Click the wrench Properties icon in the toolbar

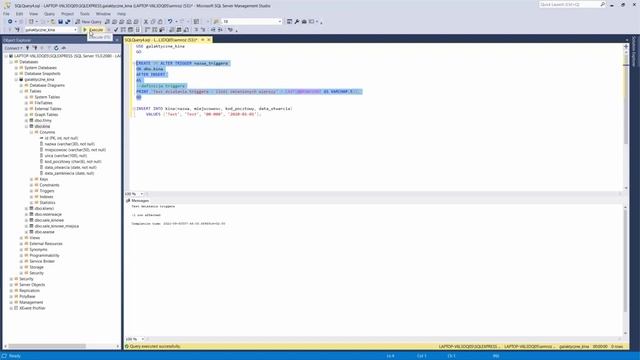click(x=297, y=22)
